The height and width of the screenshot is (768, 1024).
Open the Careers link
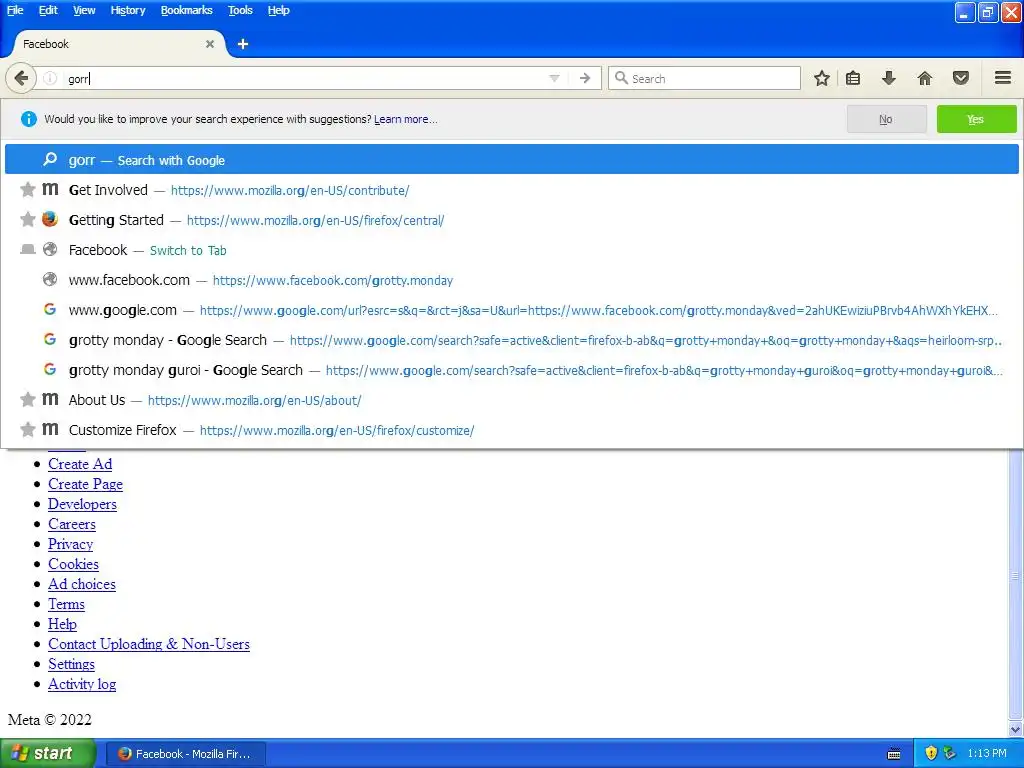(x=72, y=524)
